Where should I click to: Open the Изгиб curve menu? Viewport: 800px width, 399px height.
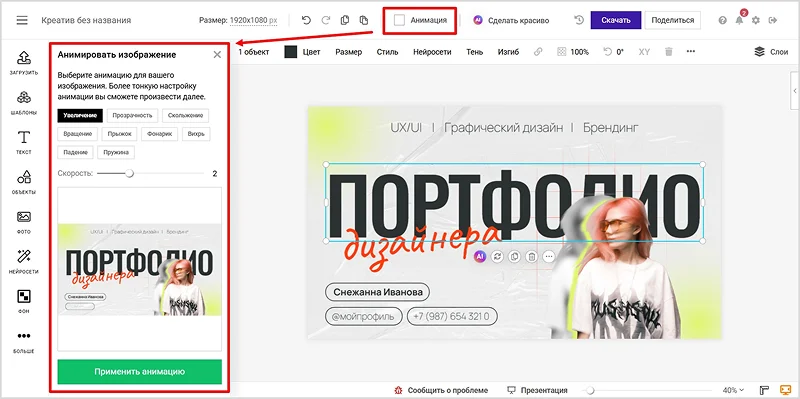tap(508, 52)
